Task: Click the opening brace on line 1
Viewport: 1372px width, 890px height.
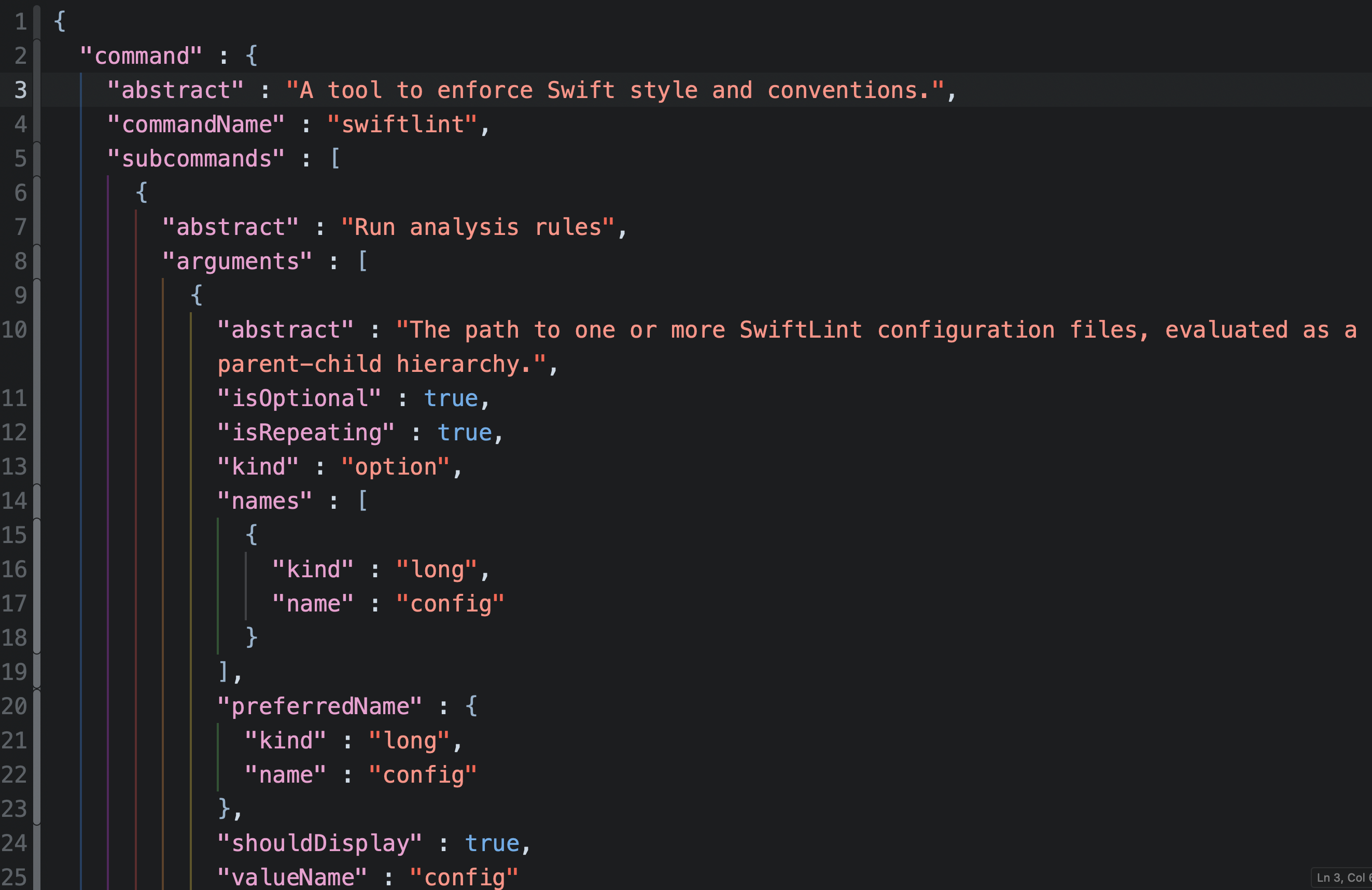Action: click(x=60, y=21)
